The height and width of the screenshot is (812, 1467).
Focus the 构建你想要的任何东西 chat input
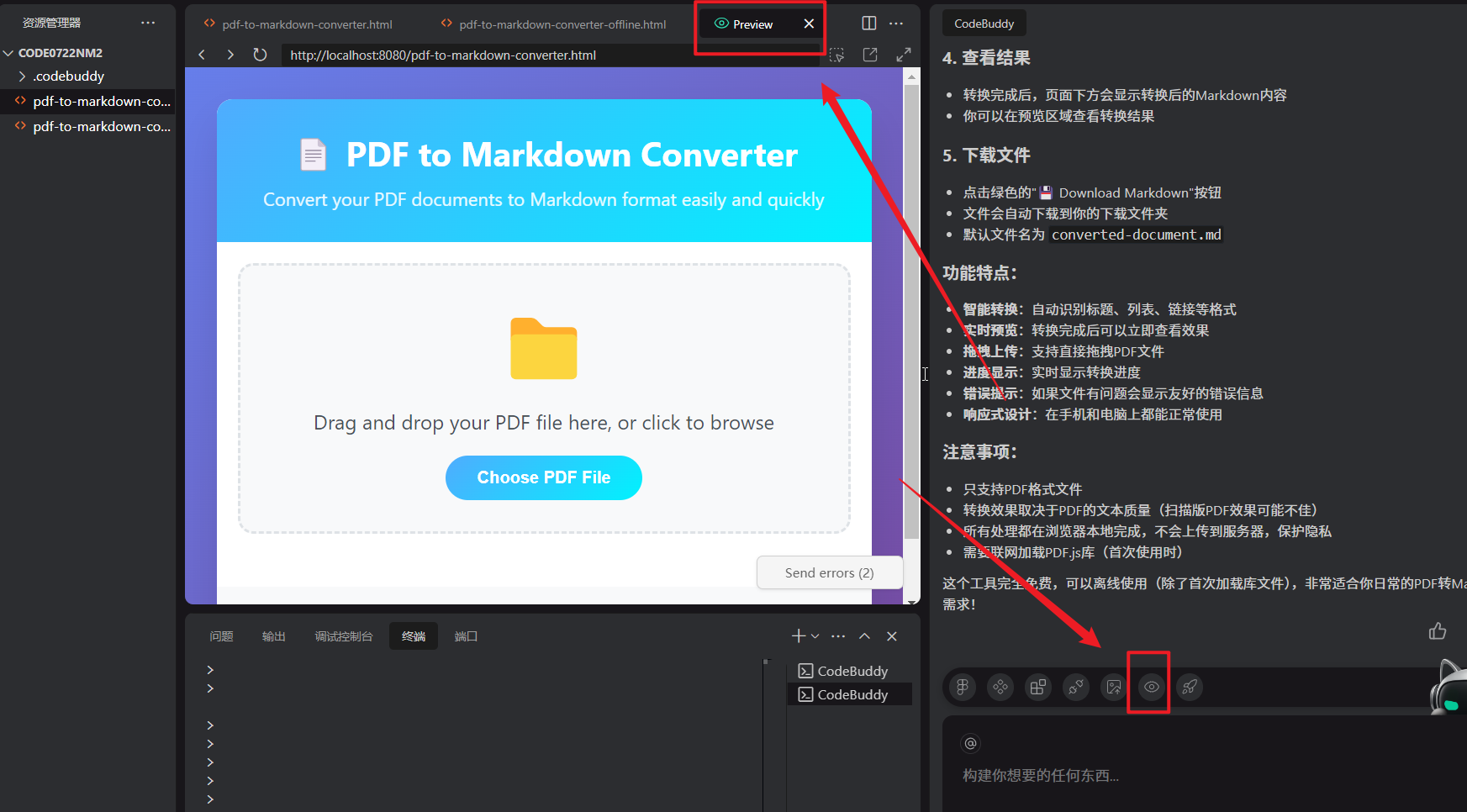click(x=1041, y=776)
